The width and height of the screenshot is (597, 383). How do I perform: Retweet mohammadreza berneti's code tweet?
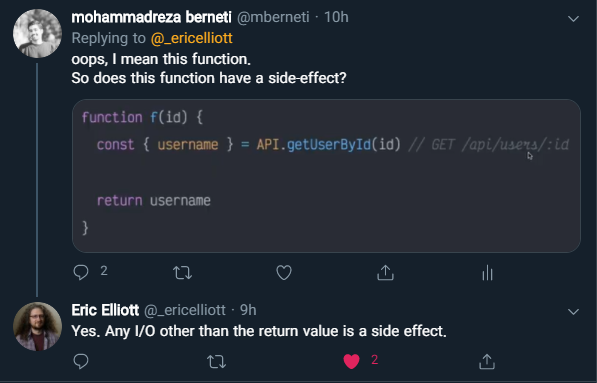pos(182,273)
